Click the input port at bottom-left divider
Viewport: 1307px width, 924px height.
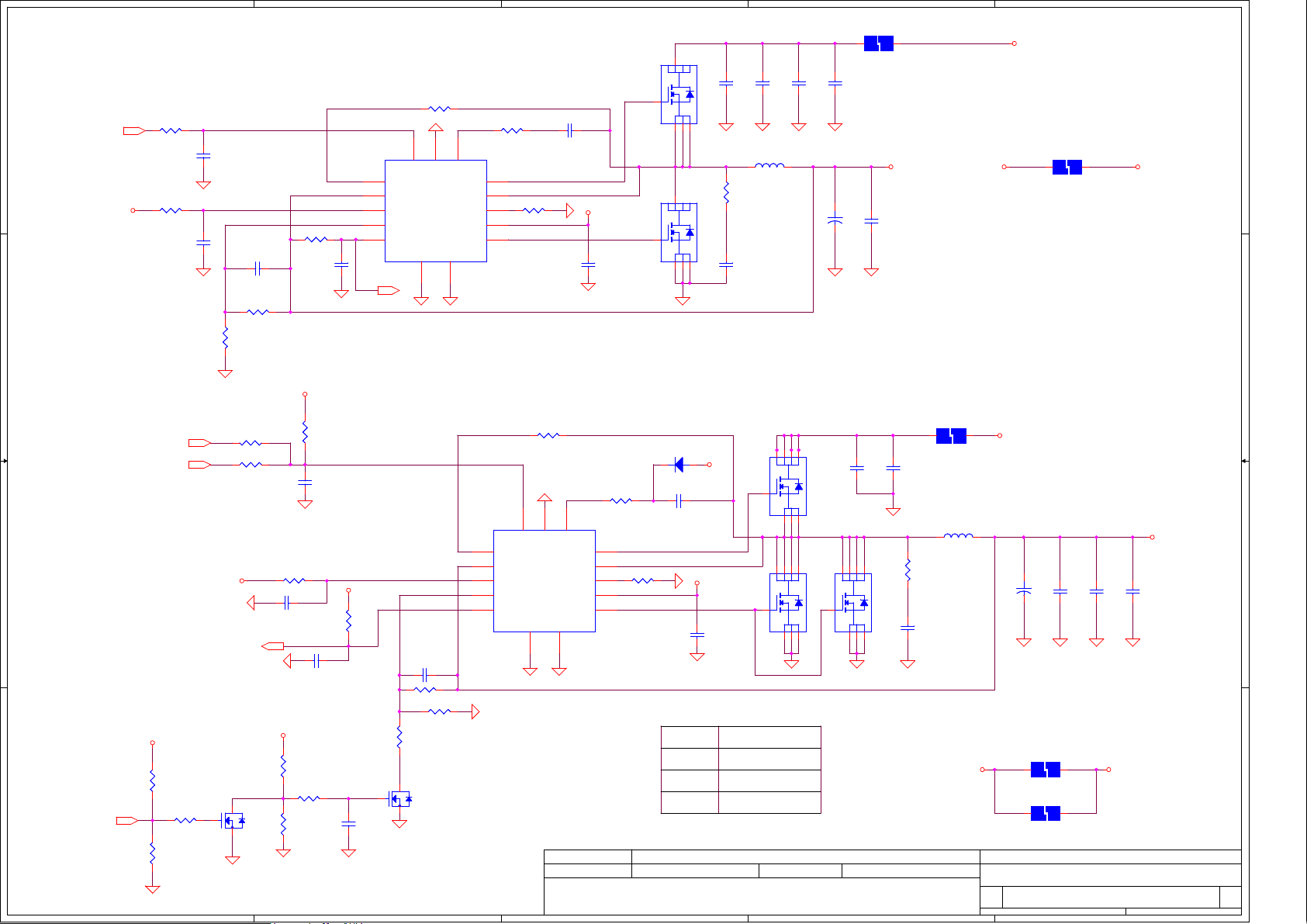(127, 820)
